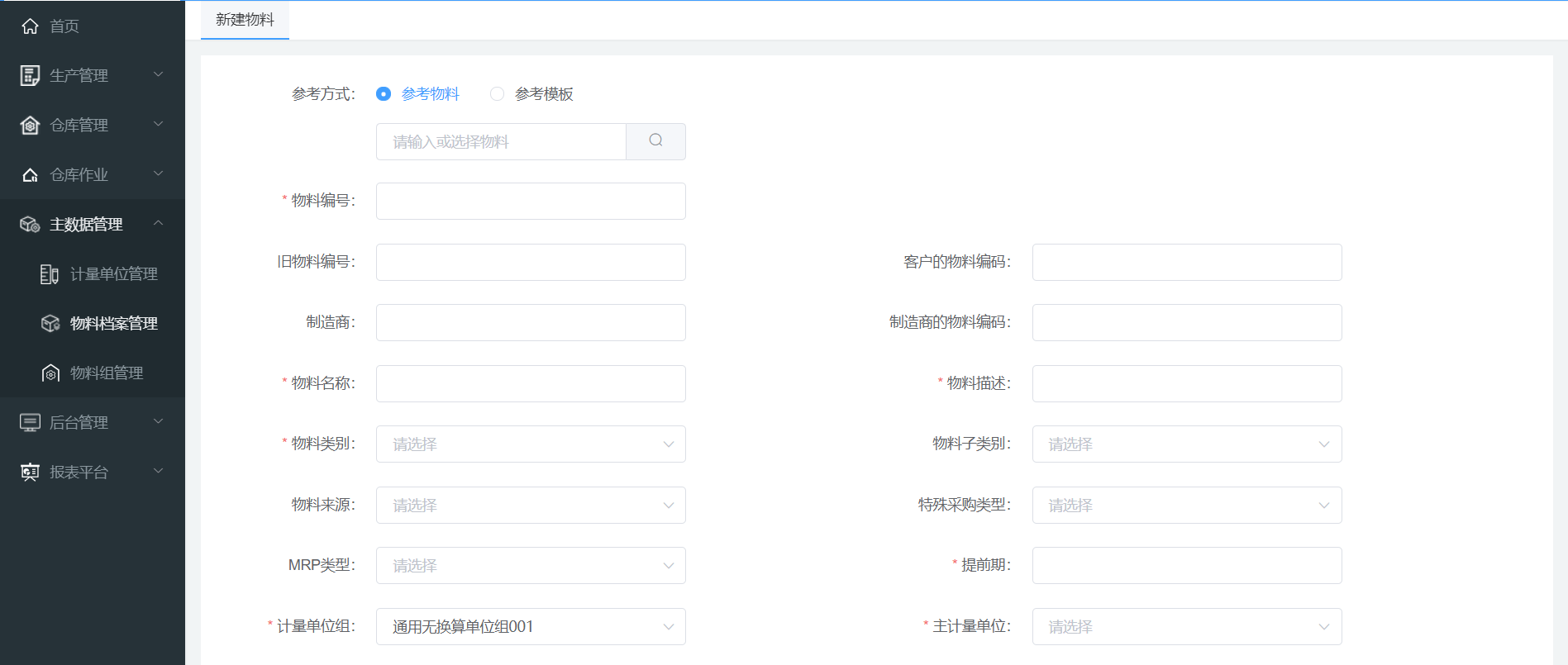Click the unit of measure management (计量单位管理) icon
1568x665 pixels.
(x=50, y=274)
